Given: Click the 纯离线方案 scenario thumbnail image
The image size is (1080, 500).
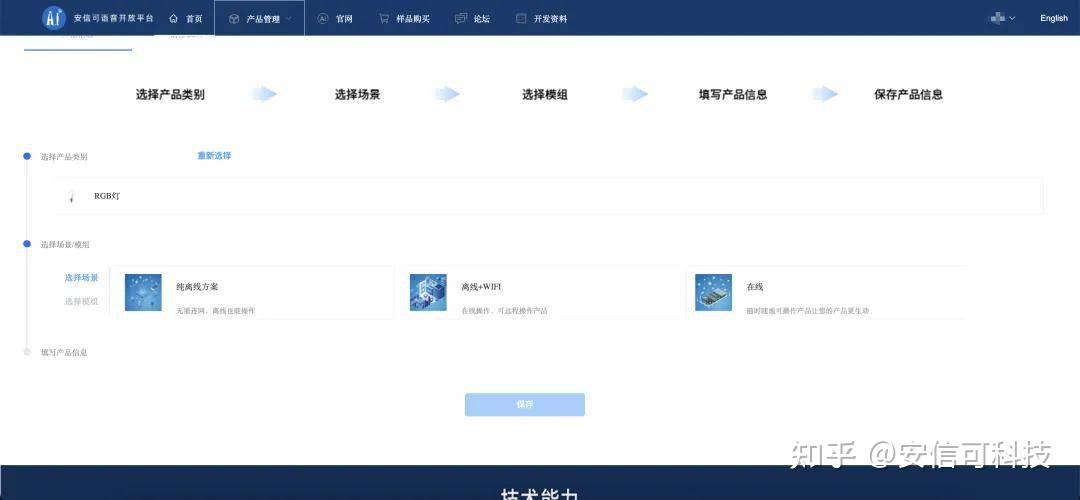Looking at the screenshot, I should (143, 293).
